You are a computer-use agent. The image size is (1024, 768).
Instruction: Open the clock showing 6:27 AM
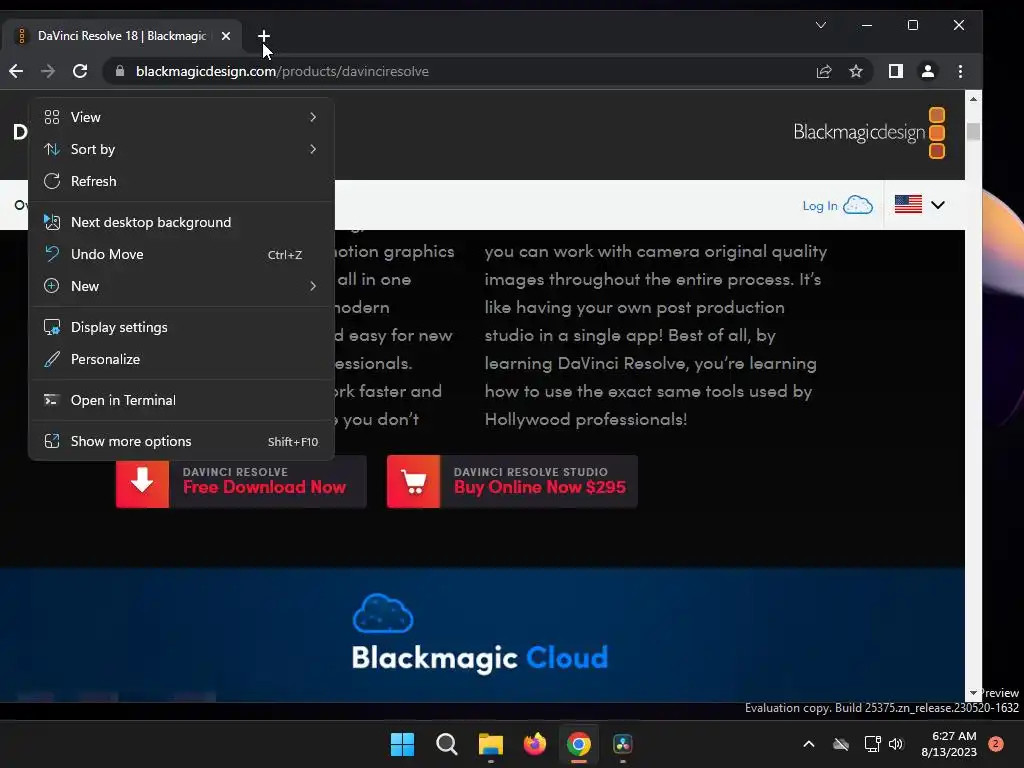tap(949, 744)
